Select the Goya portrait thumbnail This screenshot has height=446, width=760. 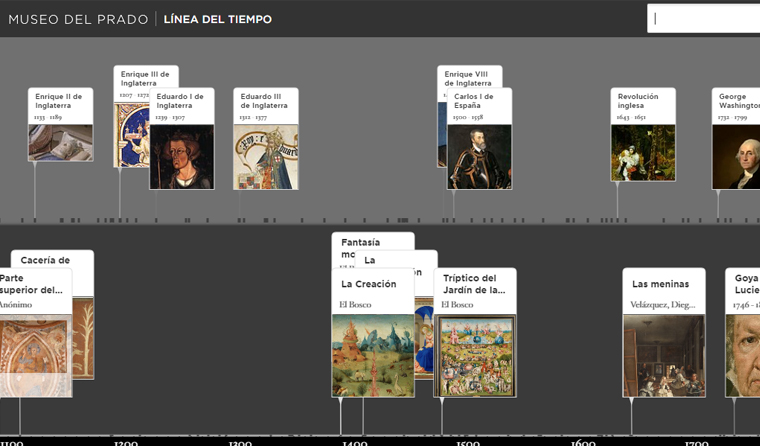click(743, 356)
